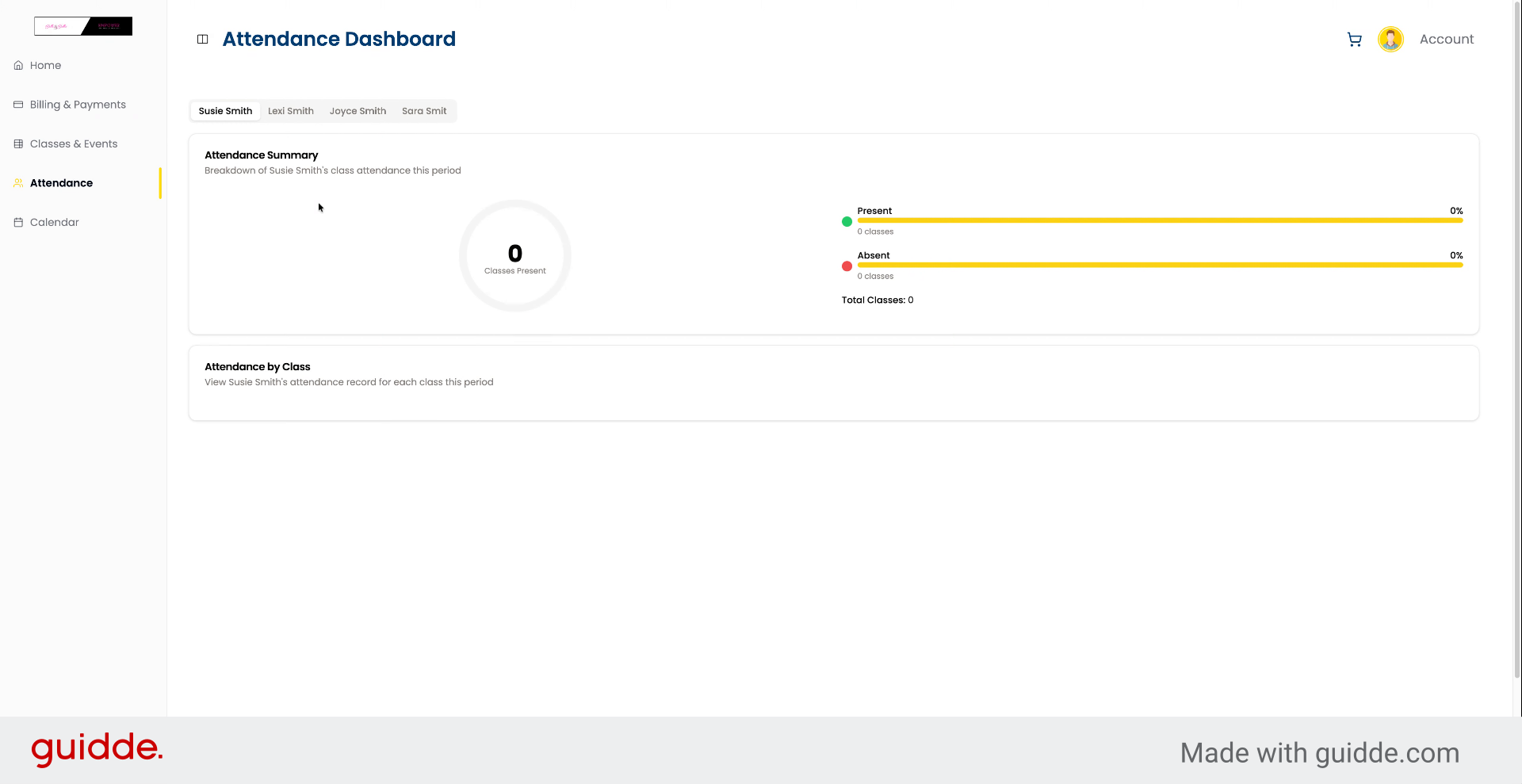
Task: Switch to Joyce Smith tab
Action: tap(358, 111)
